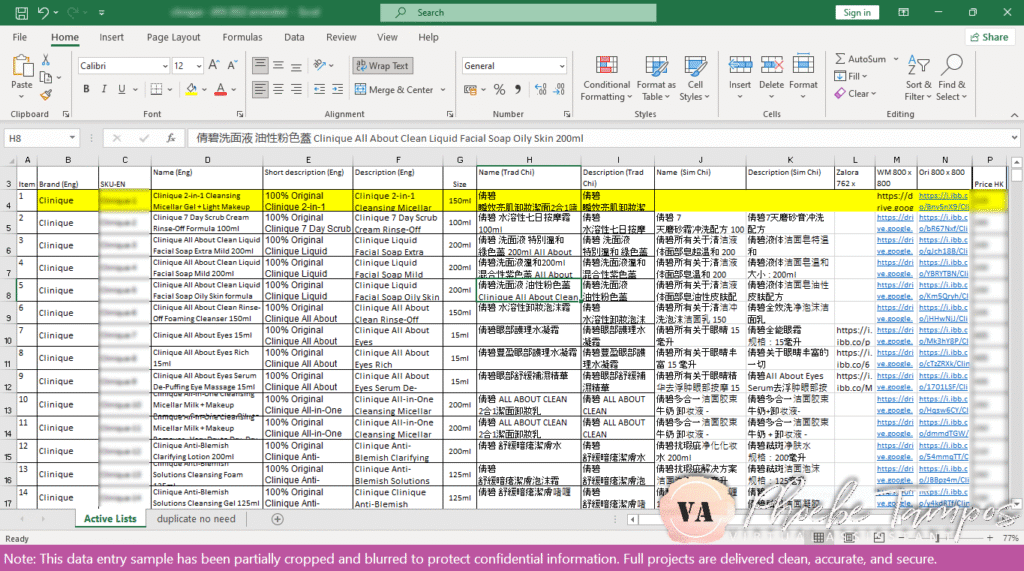The height and width of the screenshot is (571, 1024).
Task: Toggle Wrap Text on selected cell
Action: tap(383, 65)
